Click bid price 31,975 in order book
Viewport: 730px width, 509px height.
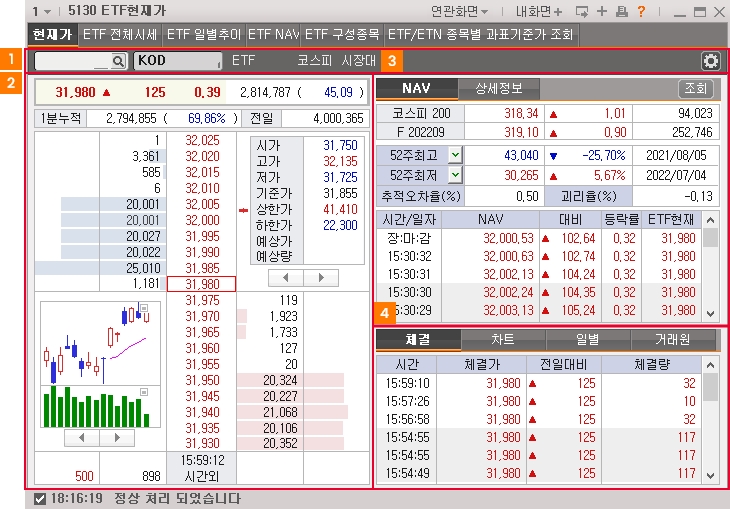202,300
